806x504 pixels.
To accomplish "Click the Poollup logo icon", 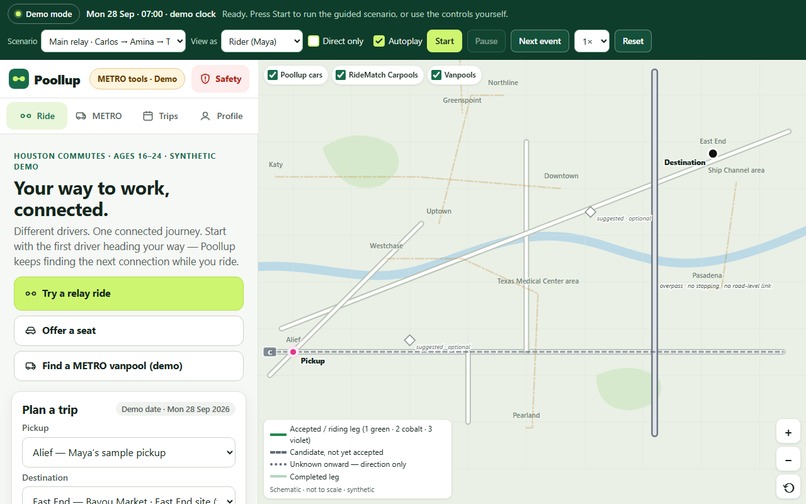I will (x=19, y=79).
